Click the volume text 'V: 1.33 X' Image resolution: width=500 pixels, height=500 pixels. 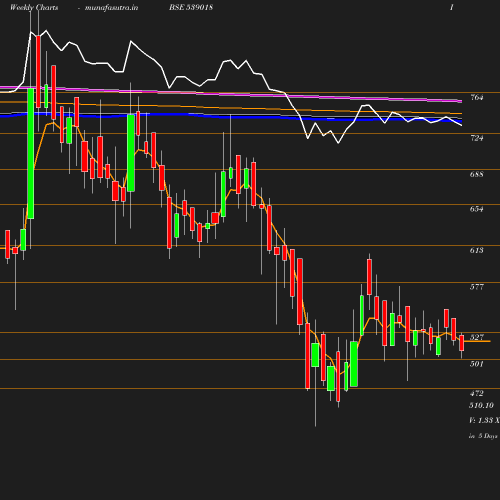click(x=484, y=420)
